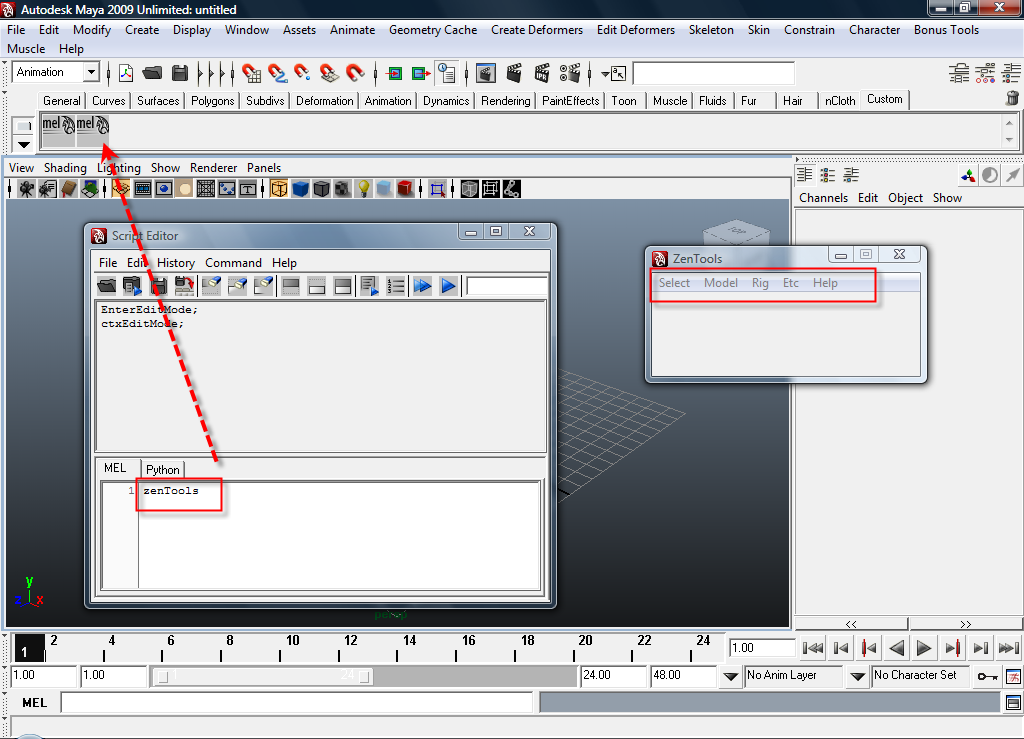Click the second mel shelf button
1024x739 pixels.
[93, 130]
